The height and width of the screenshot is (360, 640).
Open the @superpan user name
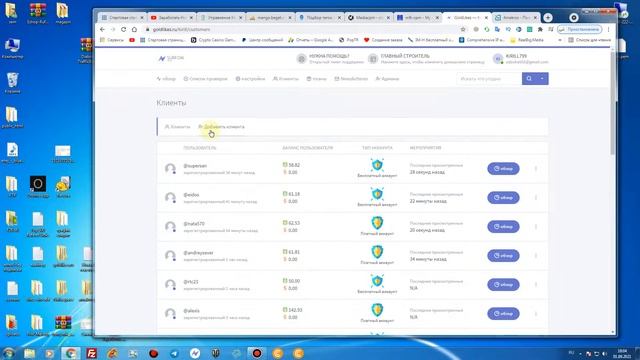(195, 166)
